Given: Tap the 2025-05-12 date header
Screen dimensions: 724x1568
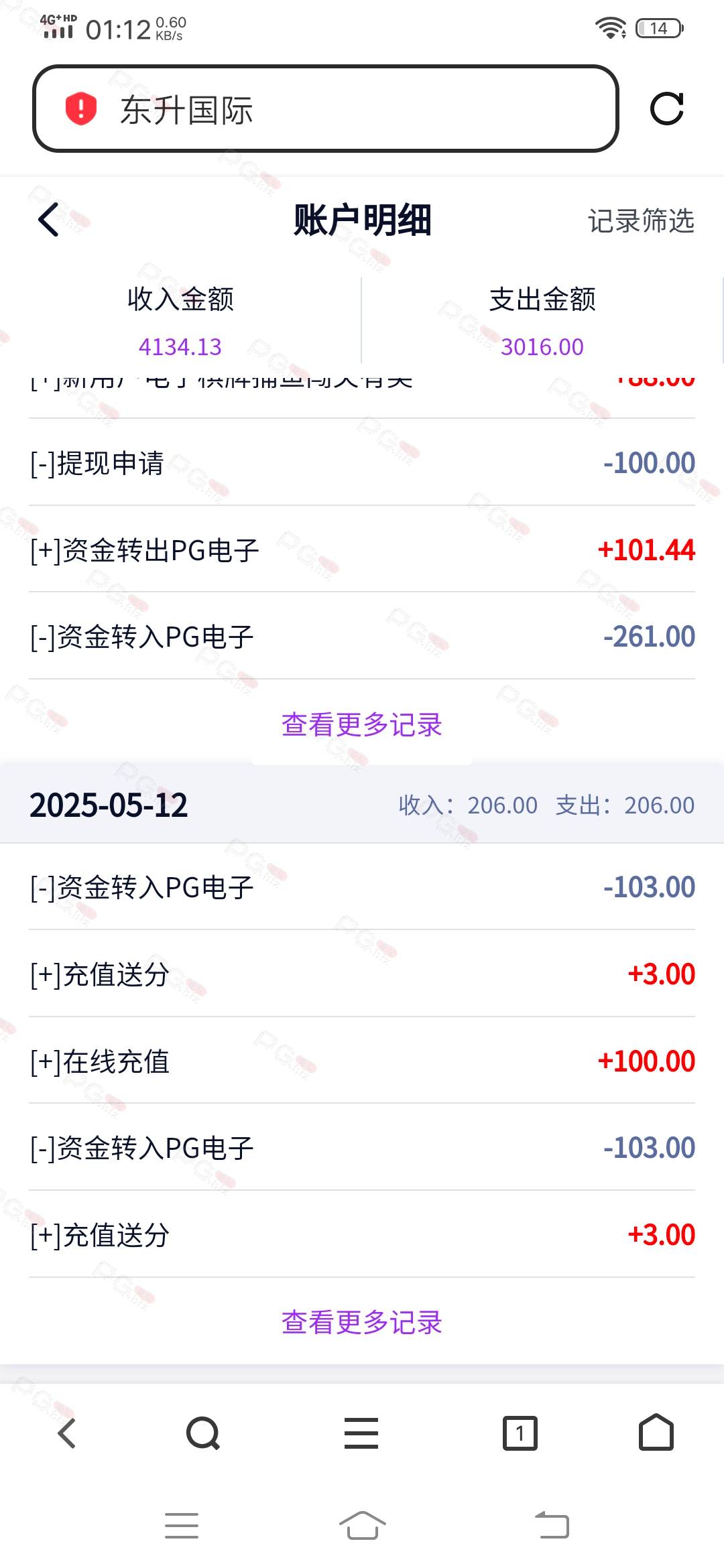Looking at the screenshot, I should (x=109, y=805).
